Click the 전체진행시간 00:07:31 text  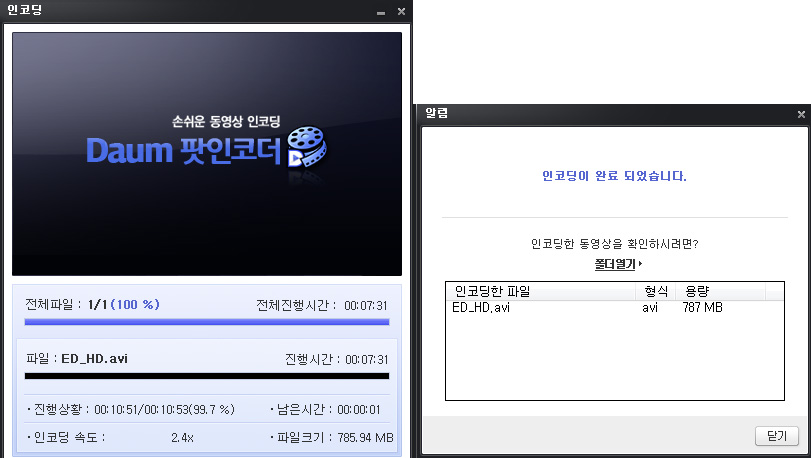pyautogui.click(x=322, y=306)
